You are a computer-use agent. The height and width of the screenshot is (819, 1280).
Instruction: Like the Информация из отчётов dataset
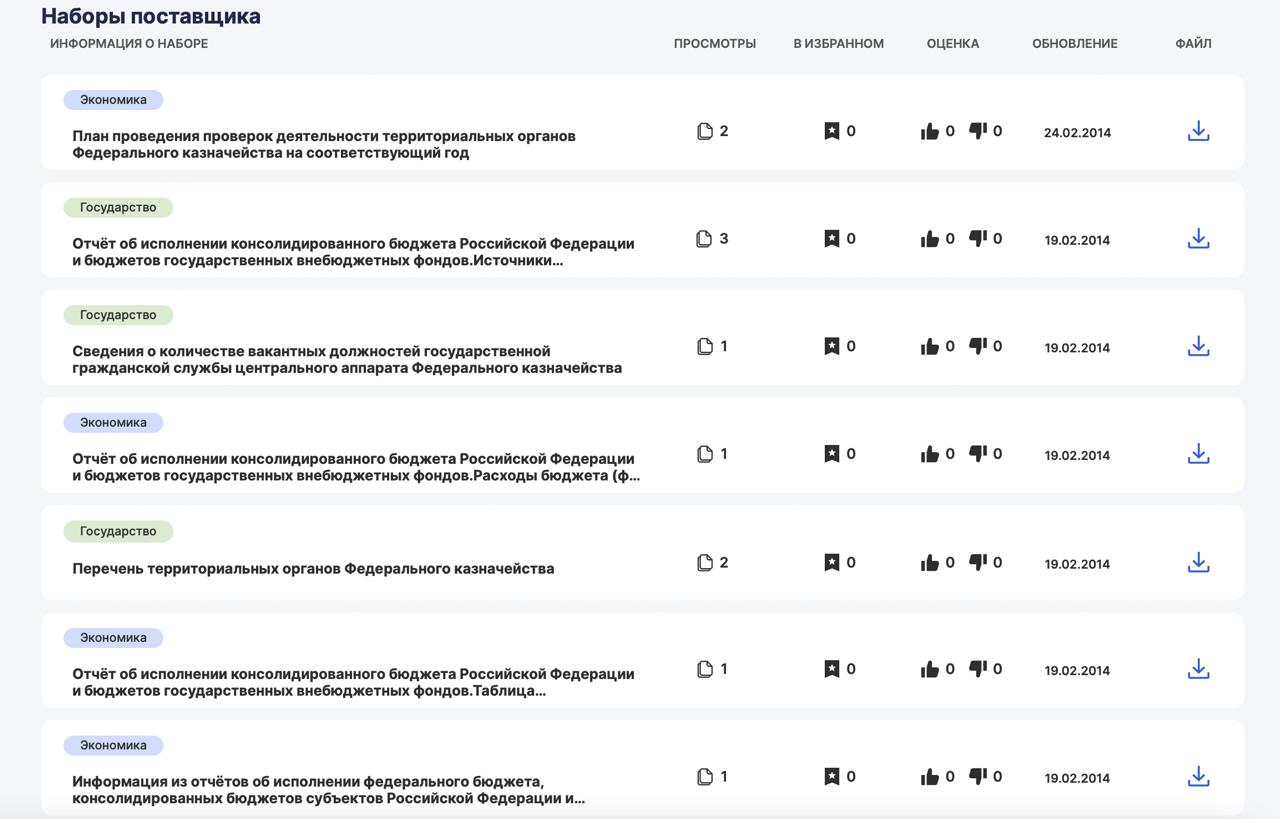(930, 777)
